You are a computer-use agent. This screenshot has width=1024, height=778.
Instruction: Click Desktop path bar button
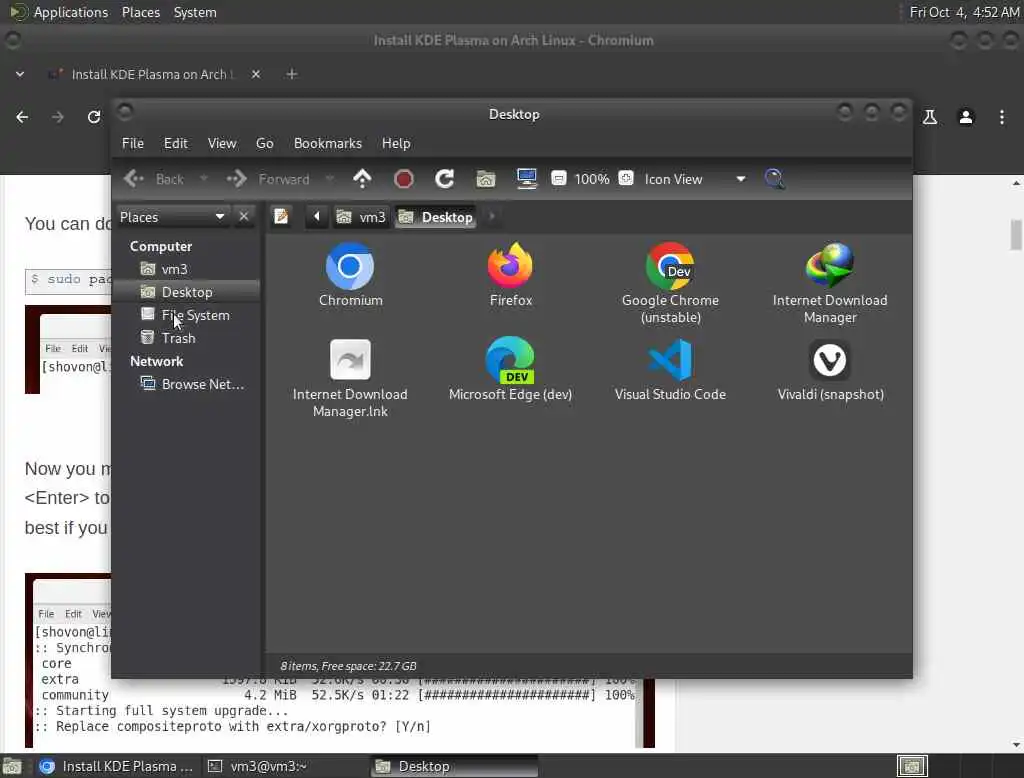click(x=436, y=217)
